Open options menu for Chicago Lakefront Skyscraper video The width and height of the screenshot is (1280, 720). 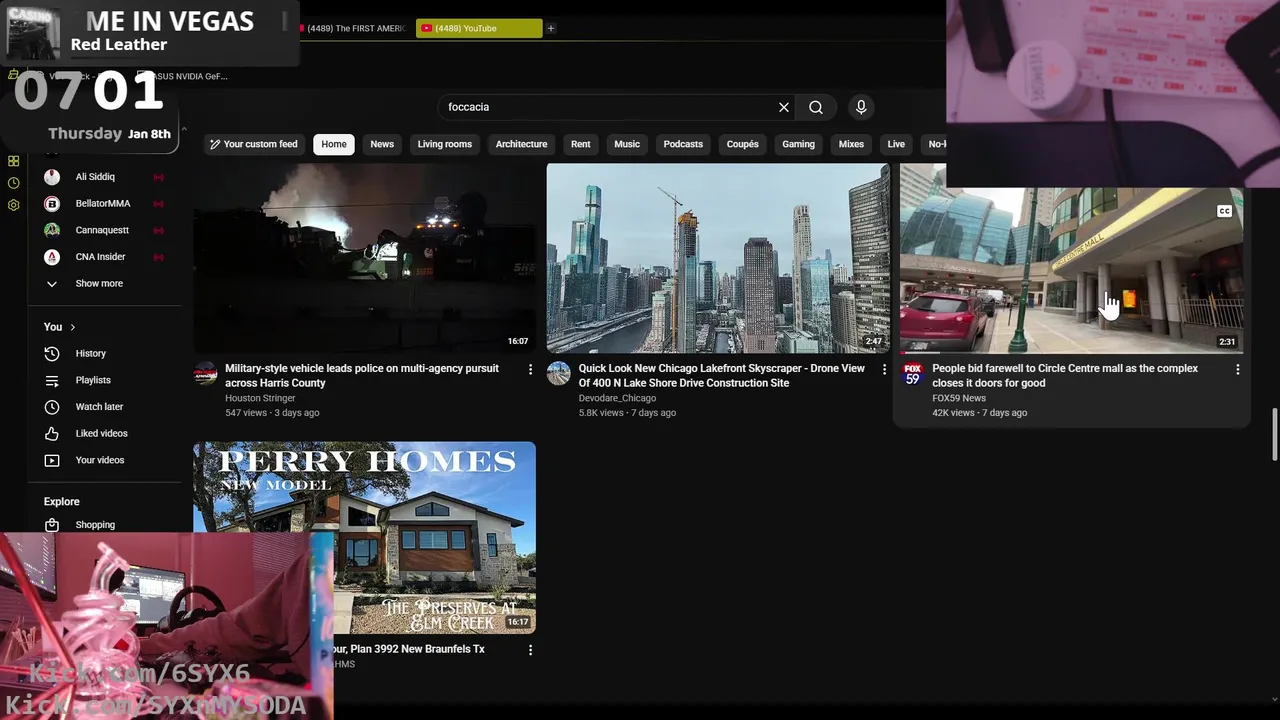click(884, 369)
